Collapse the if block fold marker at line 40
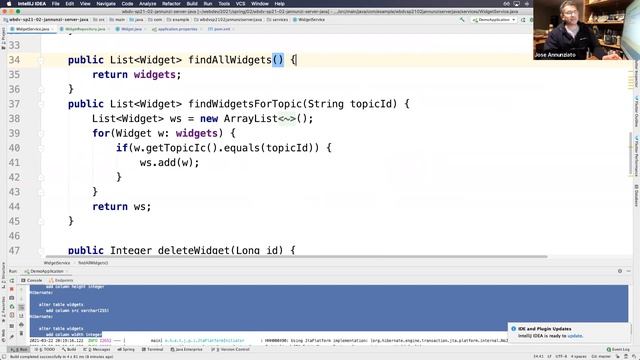The image size is (640, 360). coord(41,148)
